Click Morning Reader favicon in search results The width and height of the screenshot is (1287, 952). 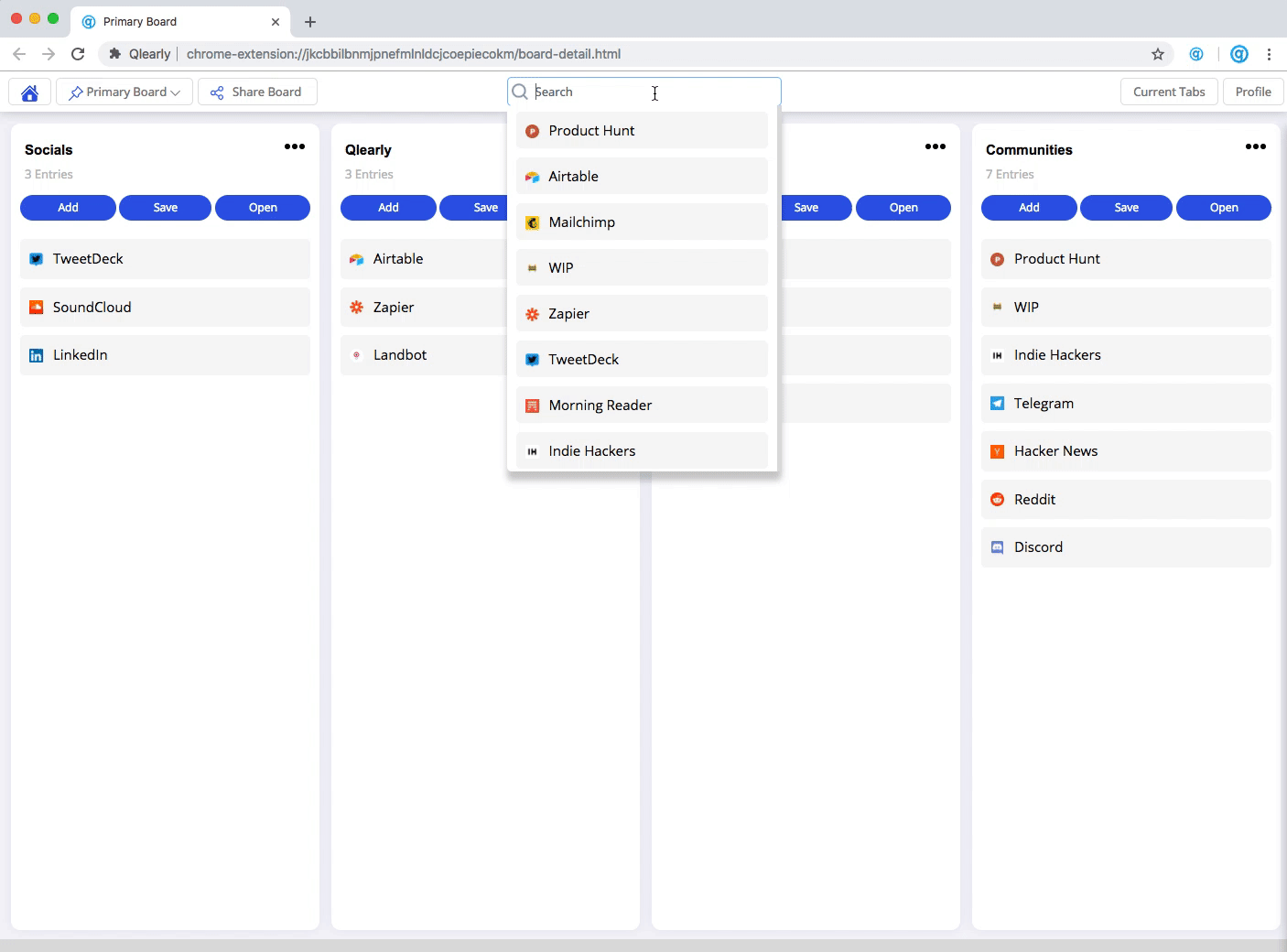(533, 406)
